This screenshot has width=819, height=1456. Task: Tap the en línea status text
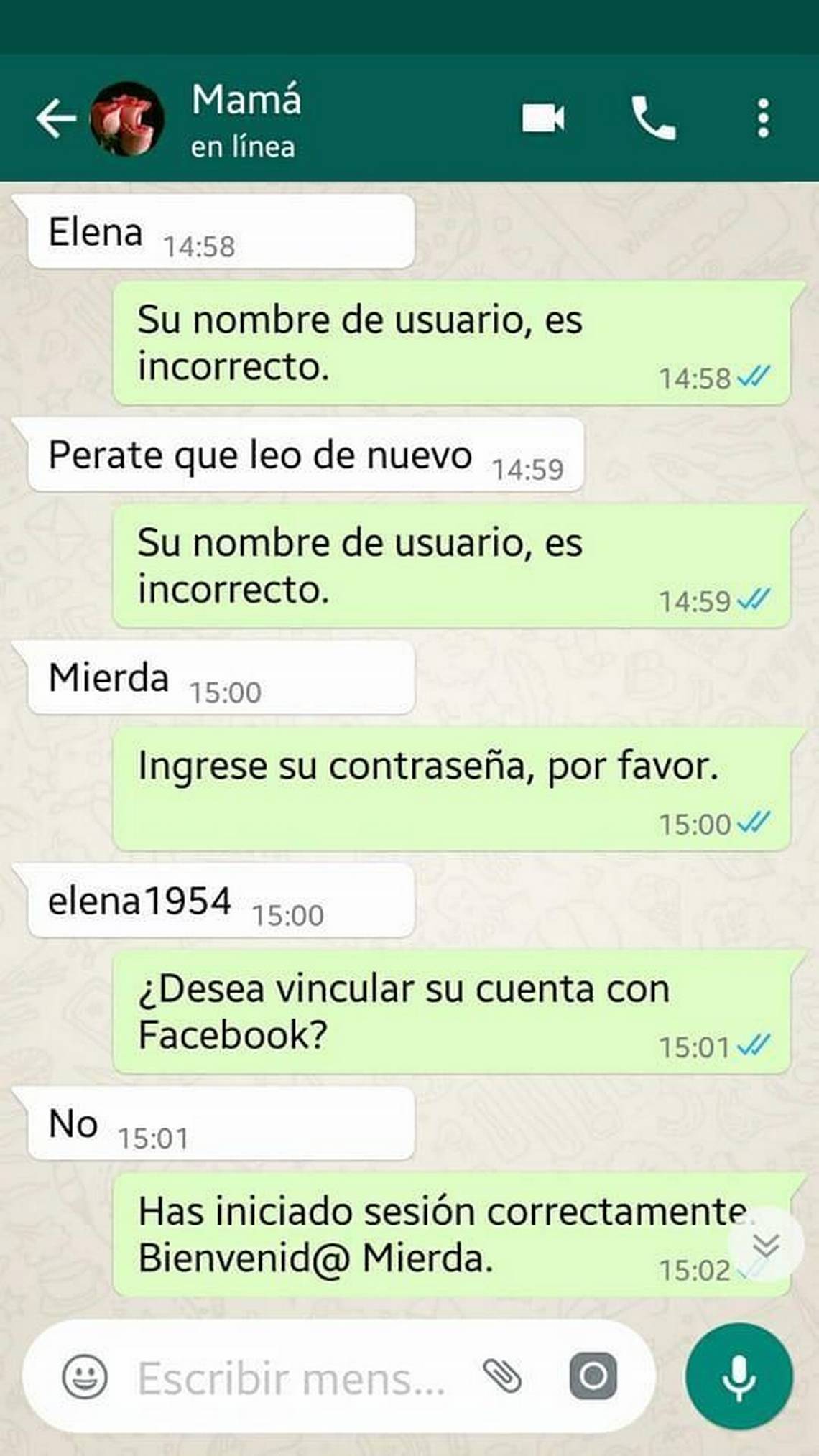tap(243, 147)
